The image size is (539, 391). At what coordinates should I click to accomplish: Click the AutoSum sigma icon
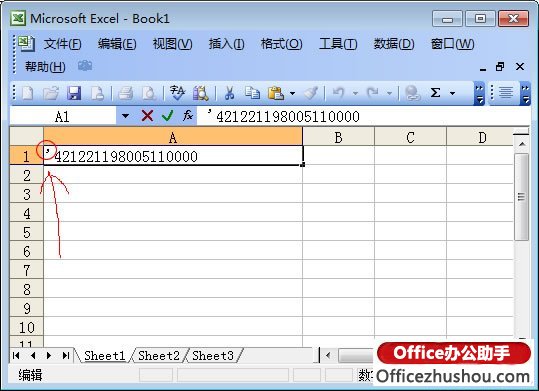click(436, 93)
